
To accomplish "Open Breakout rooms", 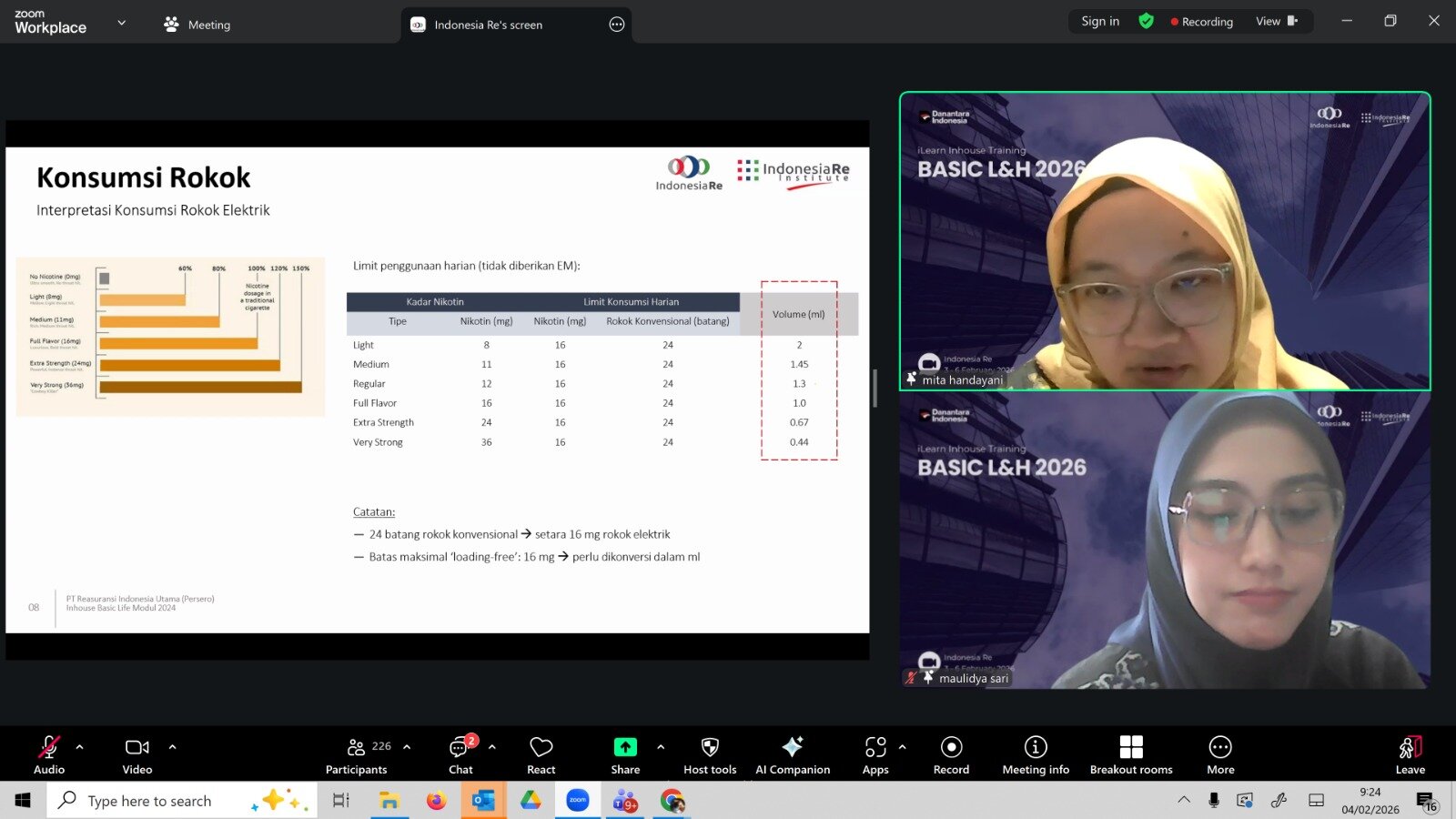I will pos(1131,754).
